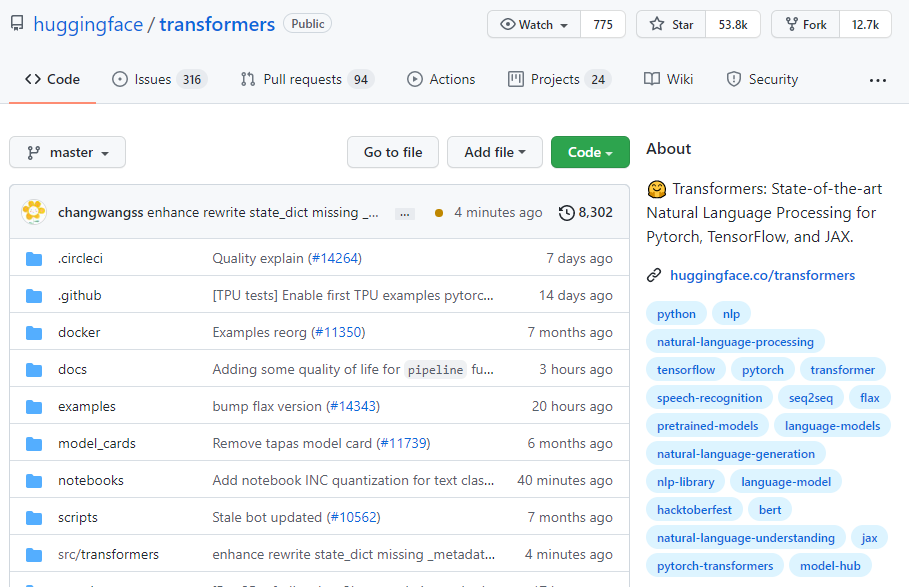Click the star icon in Star button
Image resolution: width=909 pixels, height=587 pixels.
pos(657,24)
